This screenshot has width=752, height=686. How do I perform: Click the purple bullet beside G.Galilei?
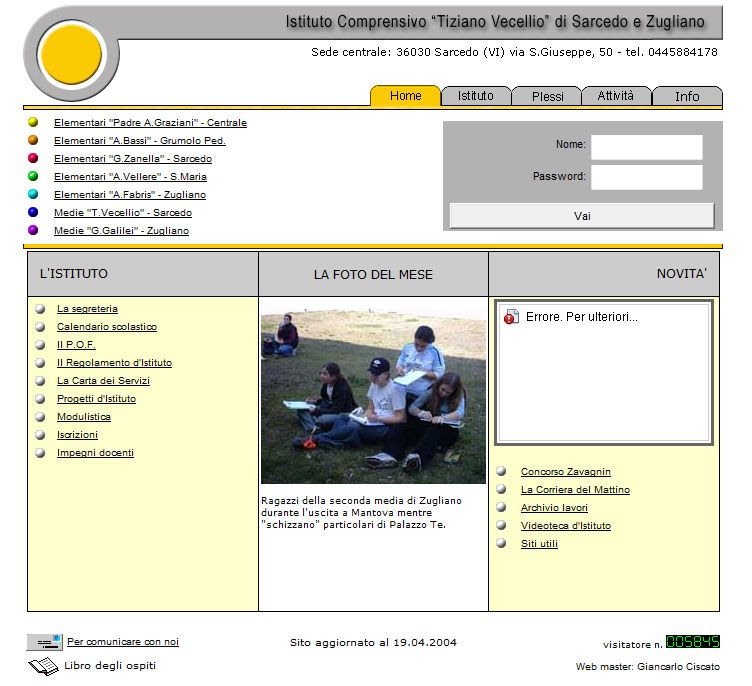coord(33,230)
